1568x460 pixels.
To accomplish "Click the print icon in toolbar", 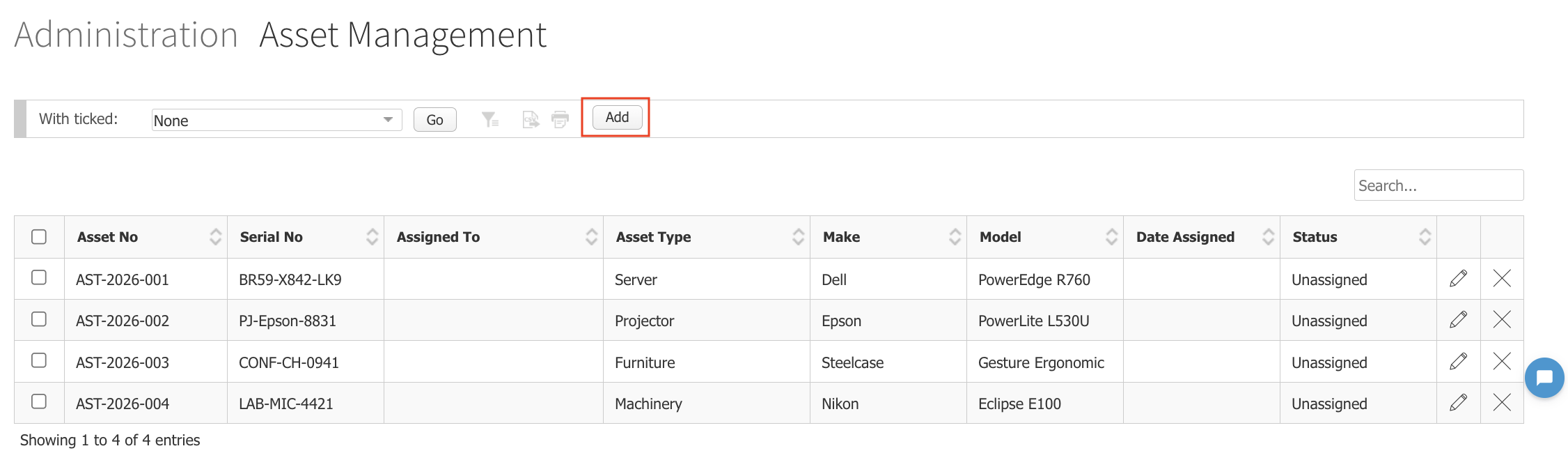I will (560, 120).
